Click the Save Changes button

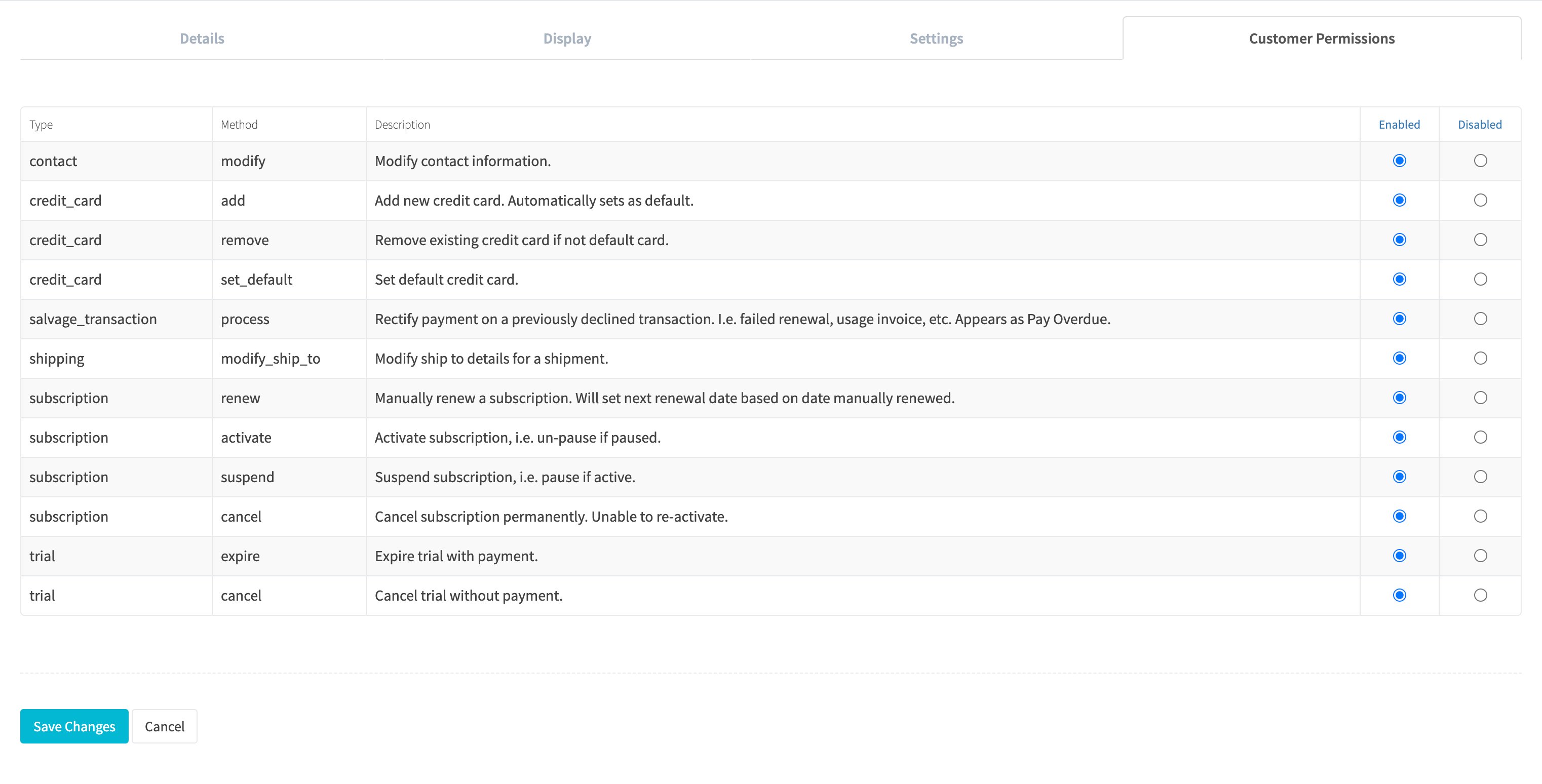point(74,726)
